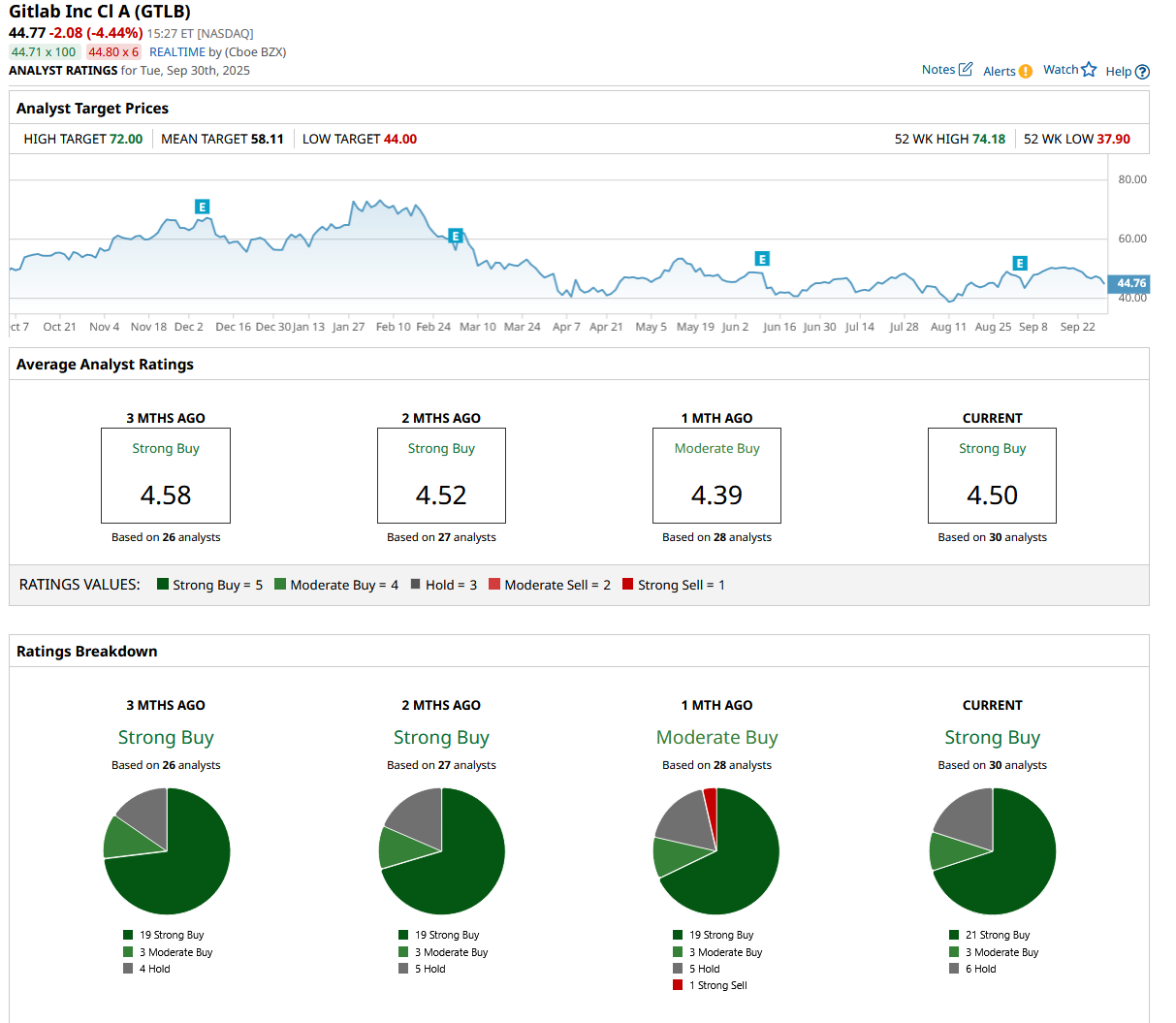Click the Hold = 3 gray swatch
The width and height of the screenshot is (1176, 1023).
tap(415, 584)
